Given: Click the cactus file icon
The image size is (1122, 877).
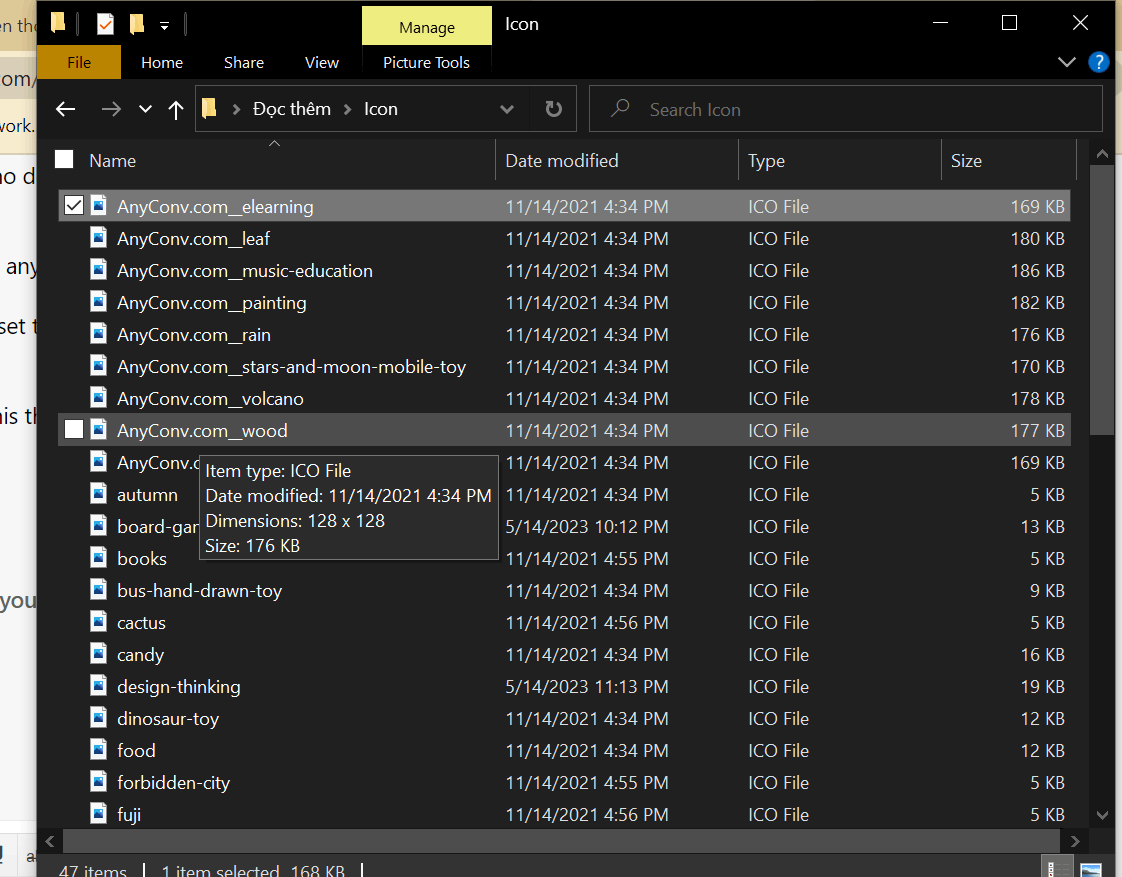Looking at the screenshot, I should coord(99,622).
